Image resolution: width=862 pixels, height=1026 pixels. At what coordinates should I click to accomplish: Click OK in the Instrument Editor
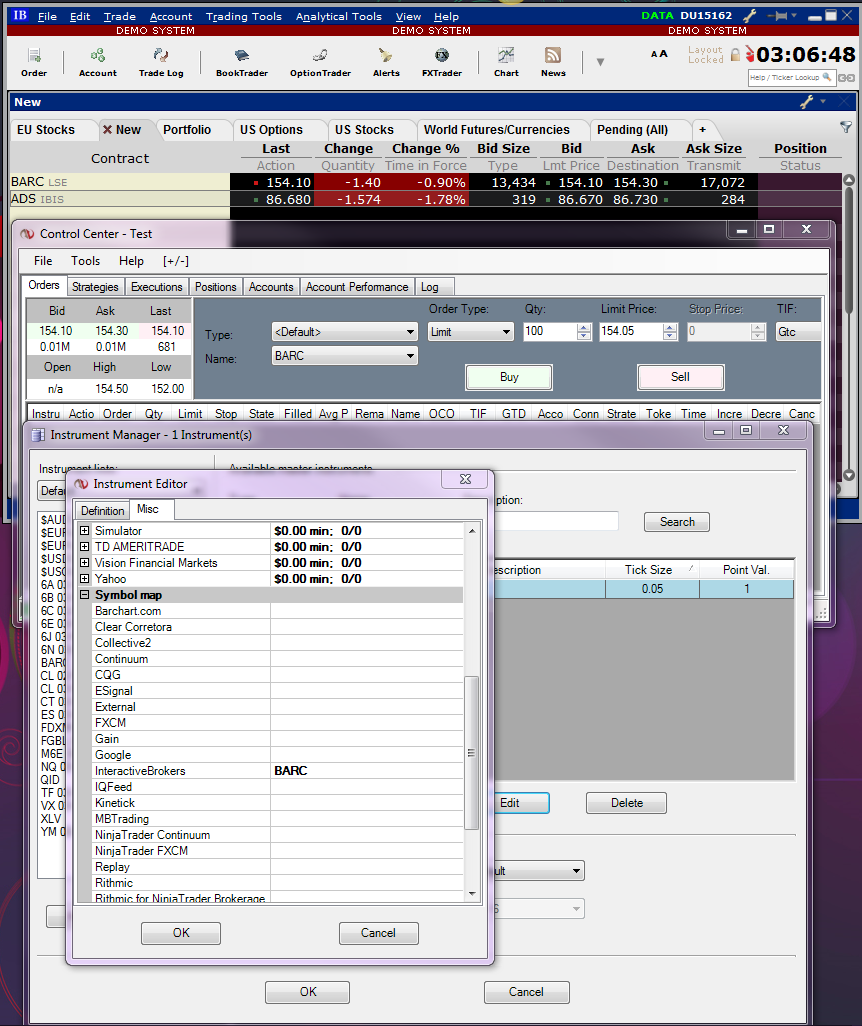(x=181, y=933)
